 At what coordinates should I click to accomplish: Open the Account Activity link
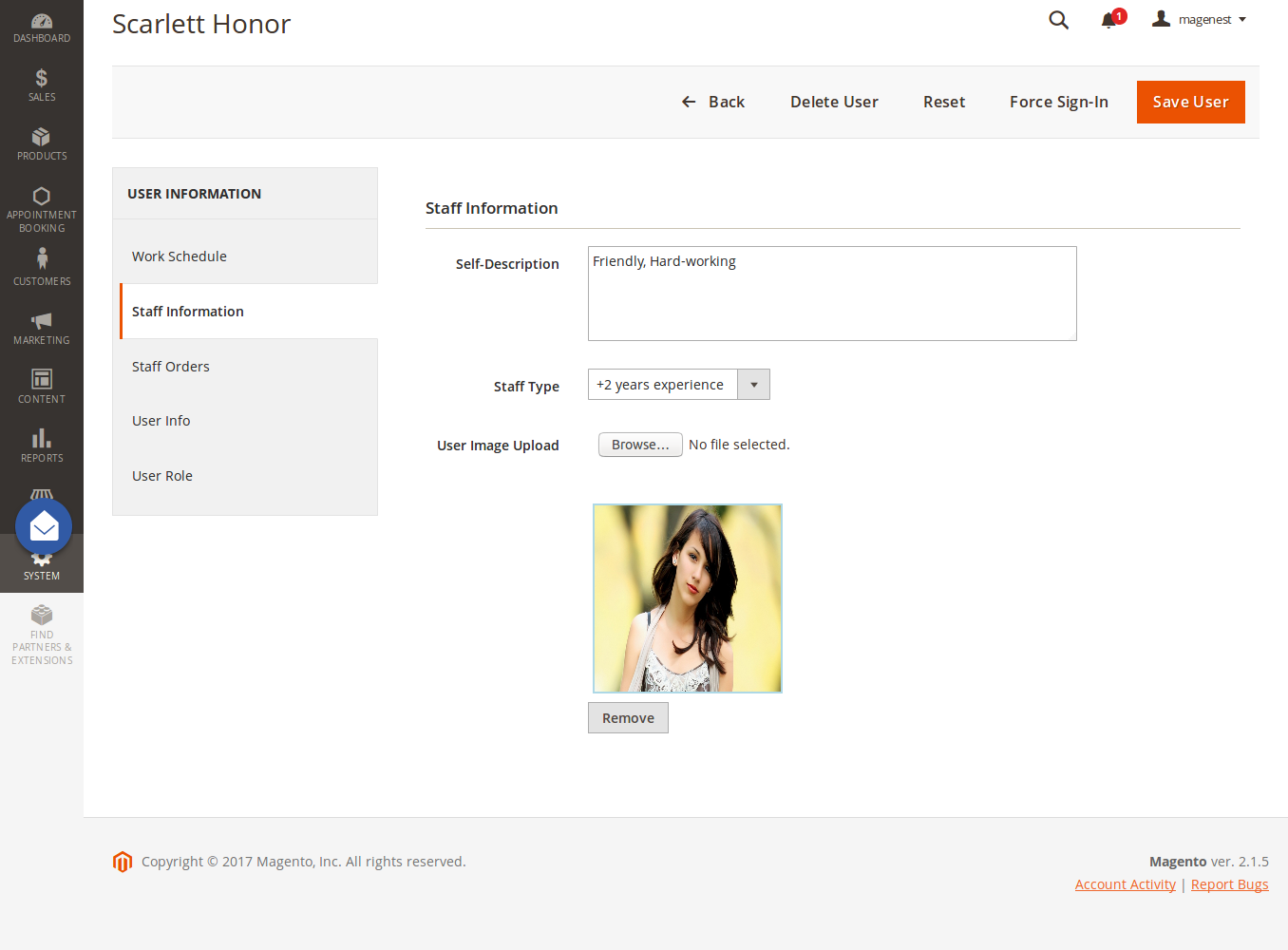point(1125,884)
